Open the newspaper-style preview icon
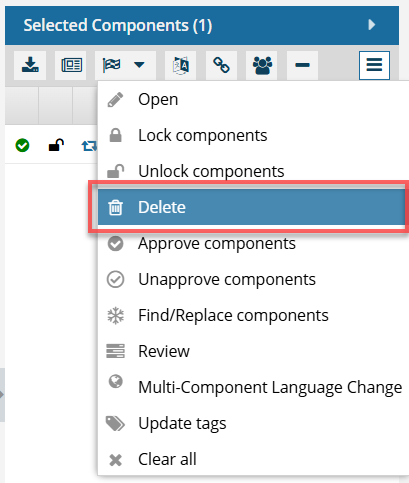This screenshot has width=409, height=483. pos(71,65)
